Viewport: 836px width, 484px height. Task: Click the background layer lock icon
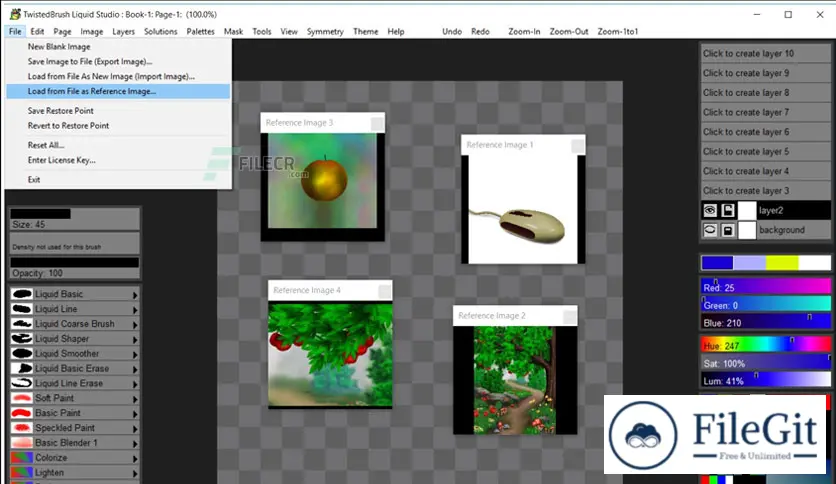pyautogui.click(x=728, y=230)
